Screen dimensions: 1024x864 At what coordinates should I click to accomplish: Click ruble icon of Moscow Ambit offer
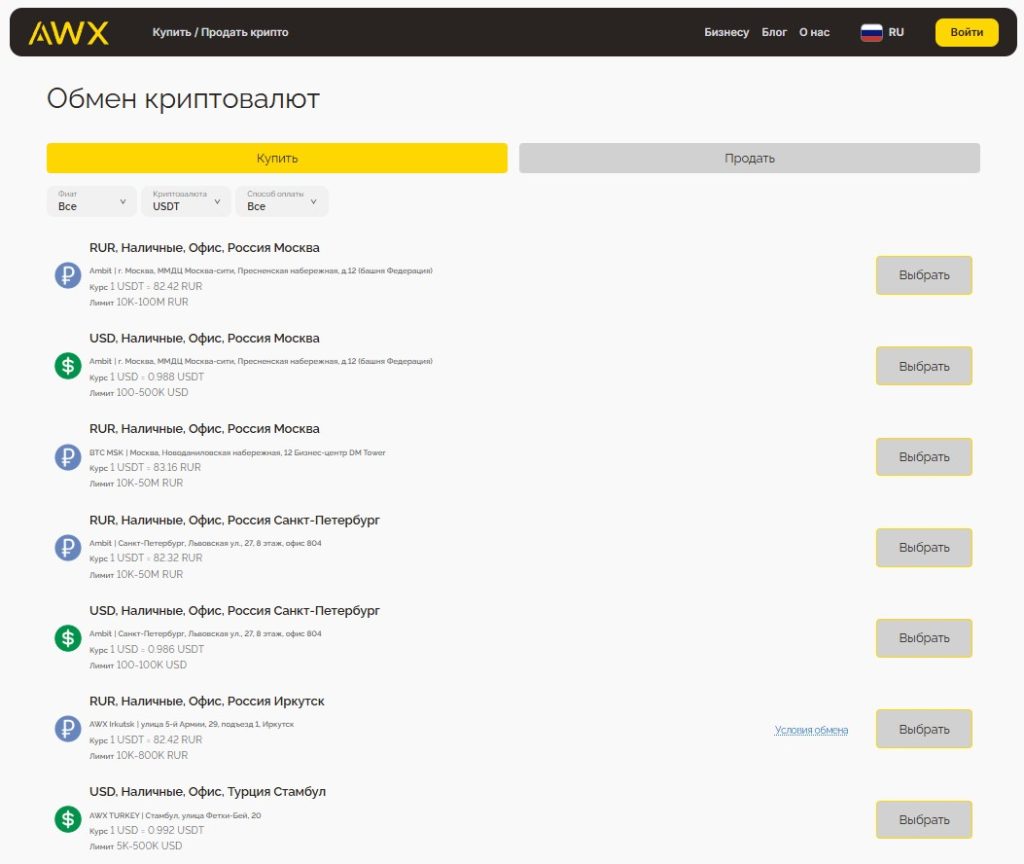68,275
